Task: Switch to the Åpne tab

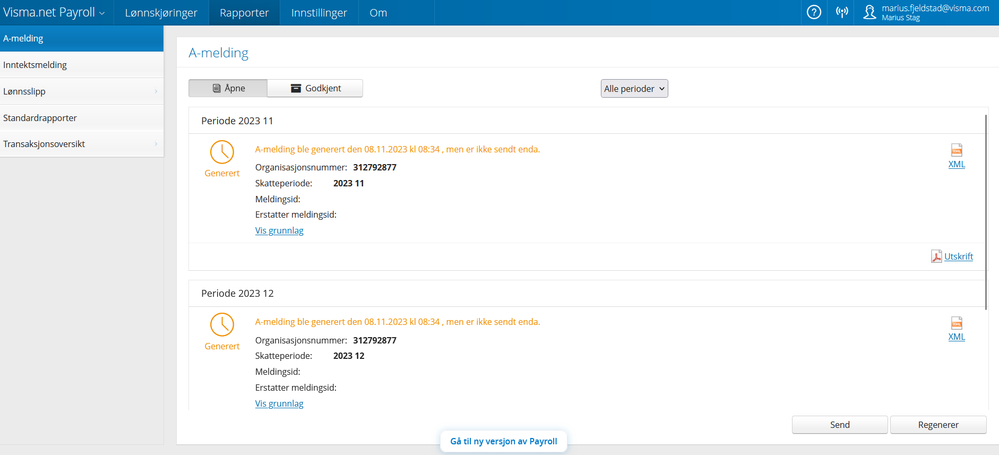Action: point(227,89)
